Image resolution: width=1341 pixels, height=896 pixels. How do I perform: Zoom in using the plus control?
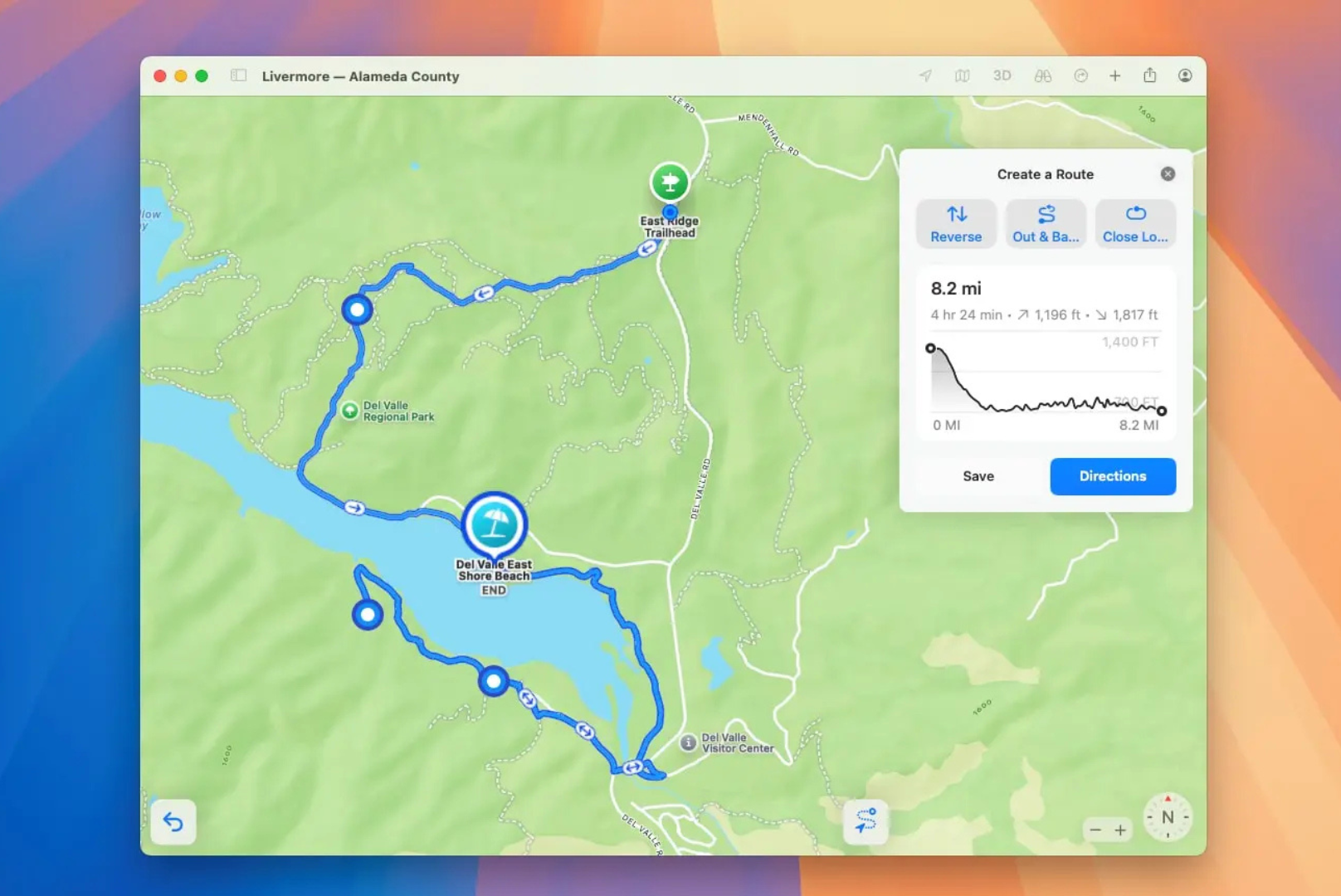1120,829
